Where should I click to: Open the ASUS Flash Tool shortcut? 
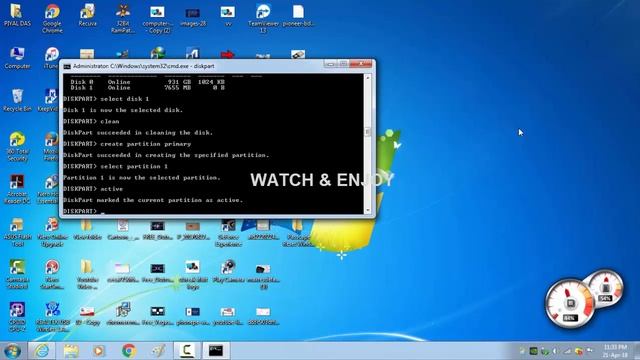click(x=17, y=232)
